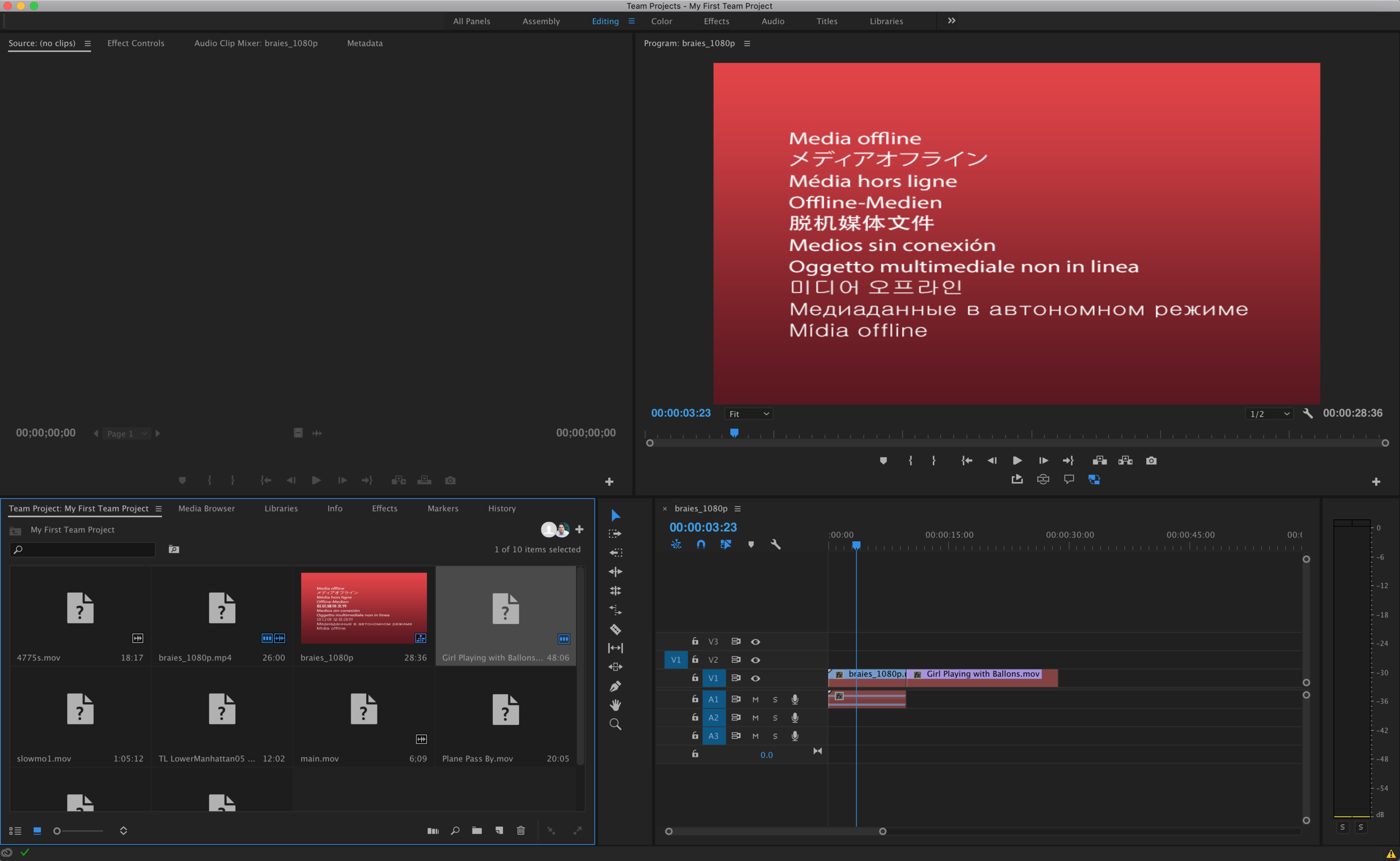1400x861 pixels.
Task: Hide track V3 output eye
Action: (x=755, y=642)
